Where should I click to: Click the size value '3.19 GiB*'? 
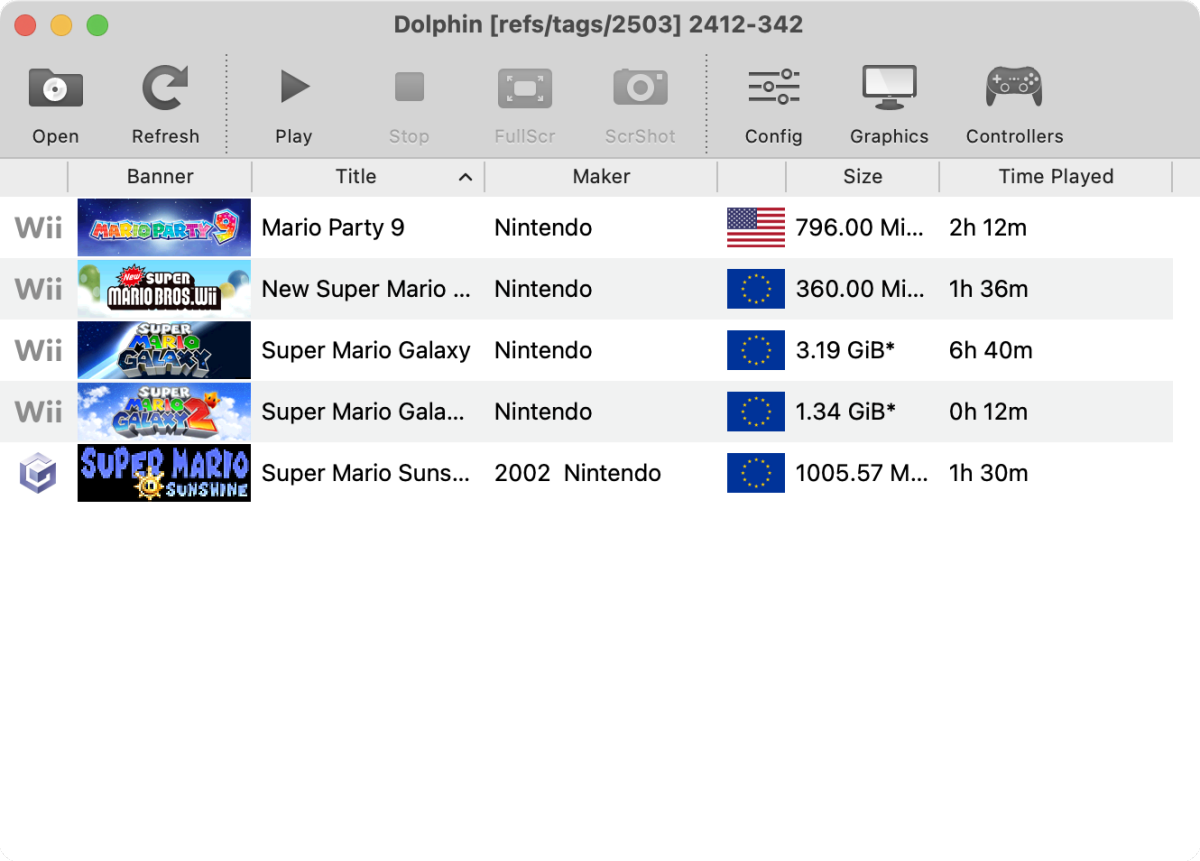[845, 351]
